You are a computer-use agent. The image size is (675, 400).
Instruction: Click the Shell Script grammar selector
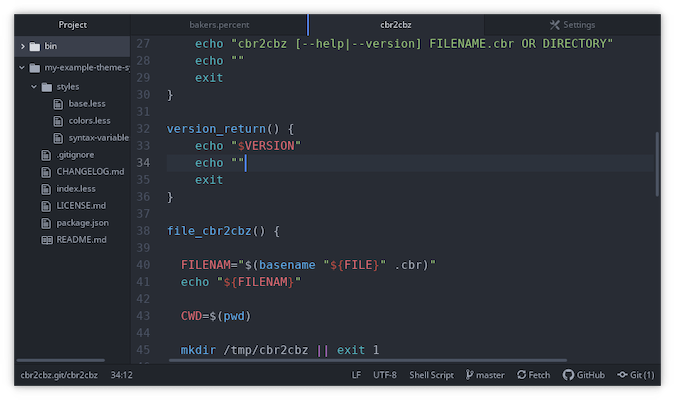point(430,375)
